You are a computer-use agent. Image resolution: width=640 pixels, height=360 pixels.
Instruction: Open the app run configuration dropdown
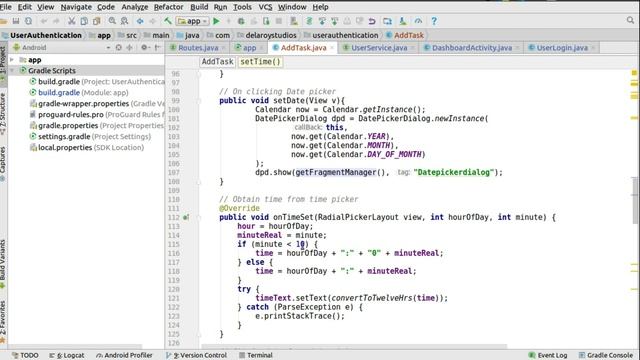pos(193,21)
